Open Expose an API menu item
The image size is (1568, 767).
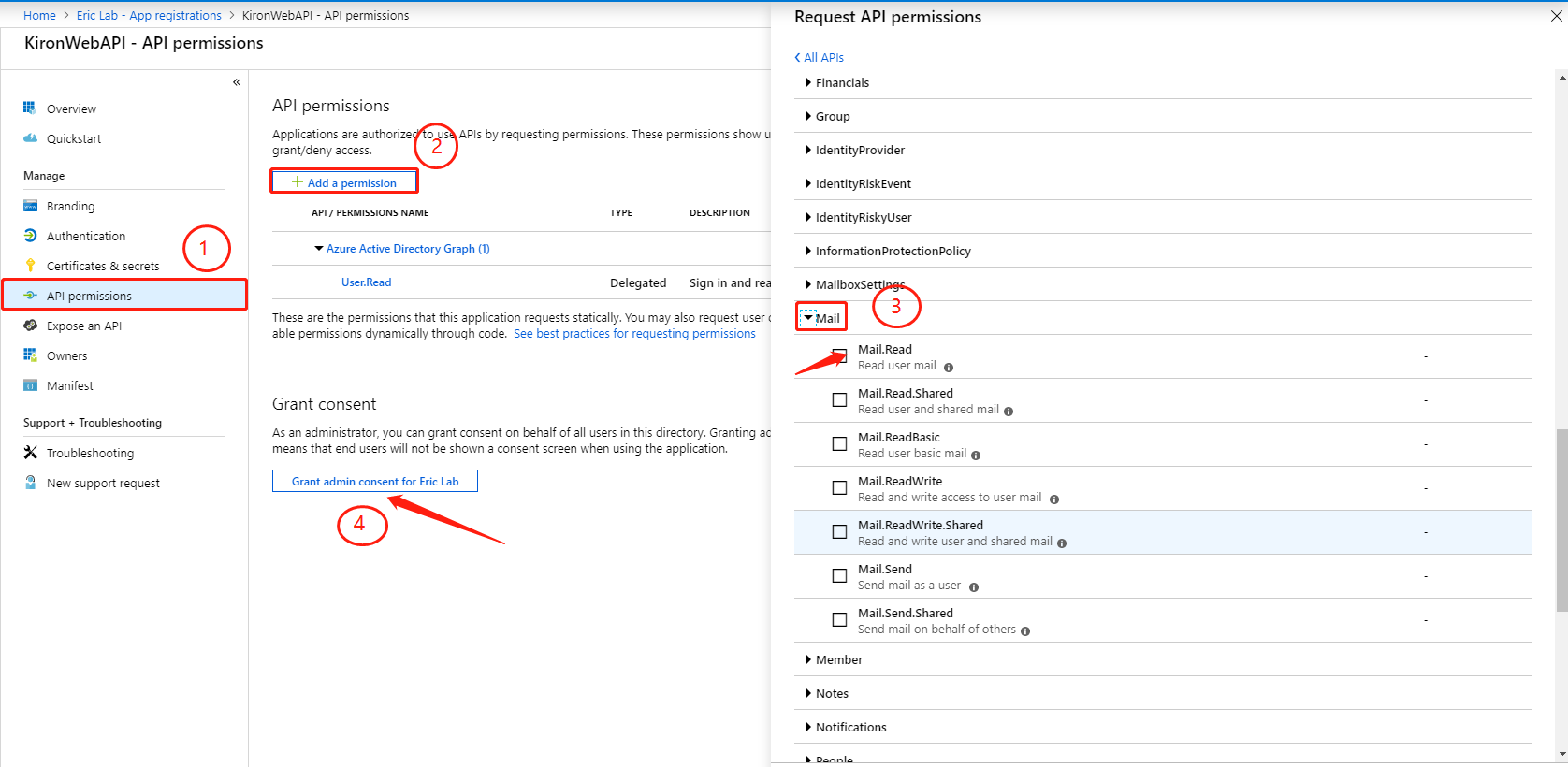tap(83, 326)
